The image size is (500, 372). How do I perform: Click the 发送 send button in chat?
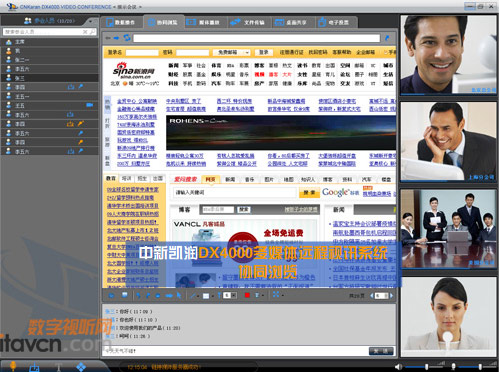(381, 351)
